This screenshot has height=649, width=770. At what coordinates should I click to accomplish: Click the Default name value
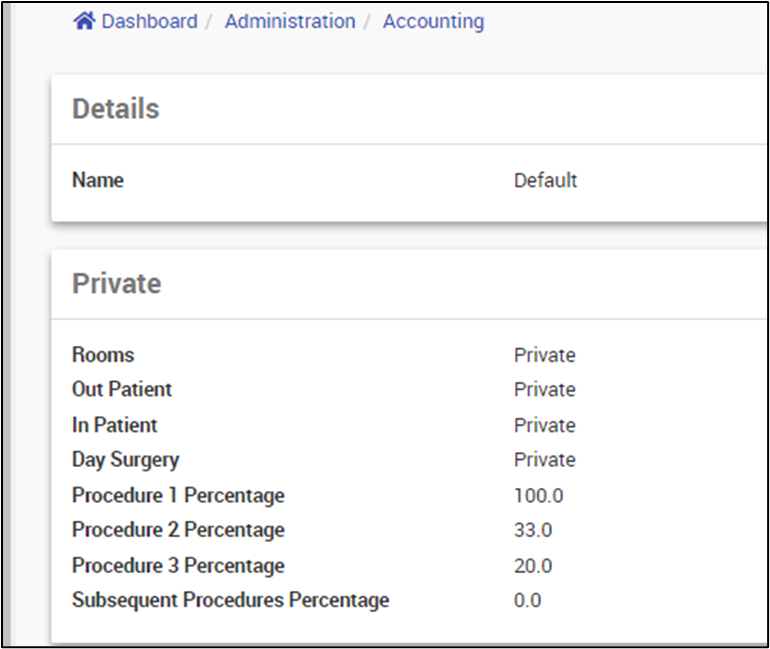[545, 181]
